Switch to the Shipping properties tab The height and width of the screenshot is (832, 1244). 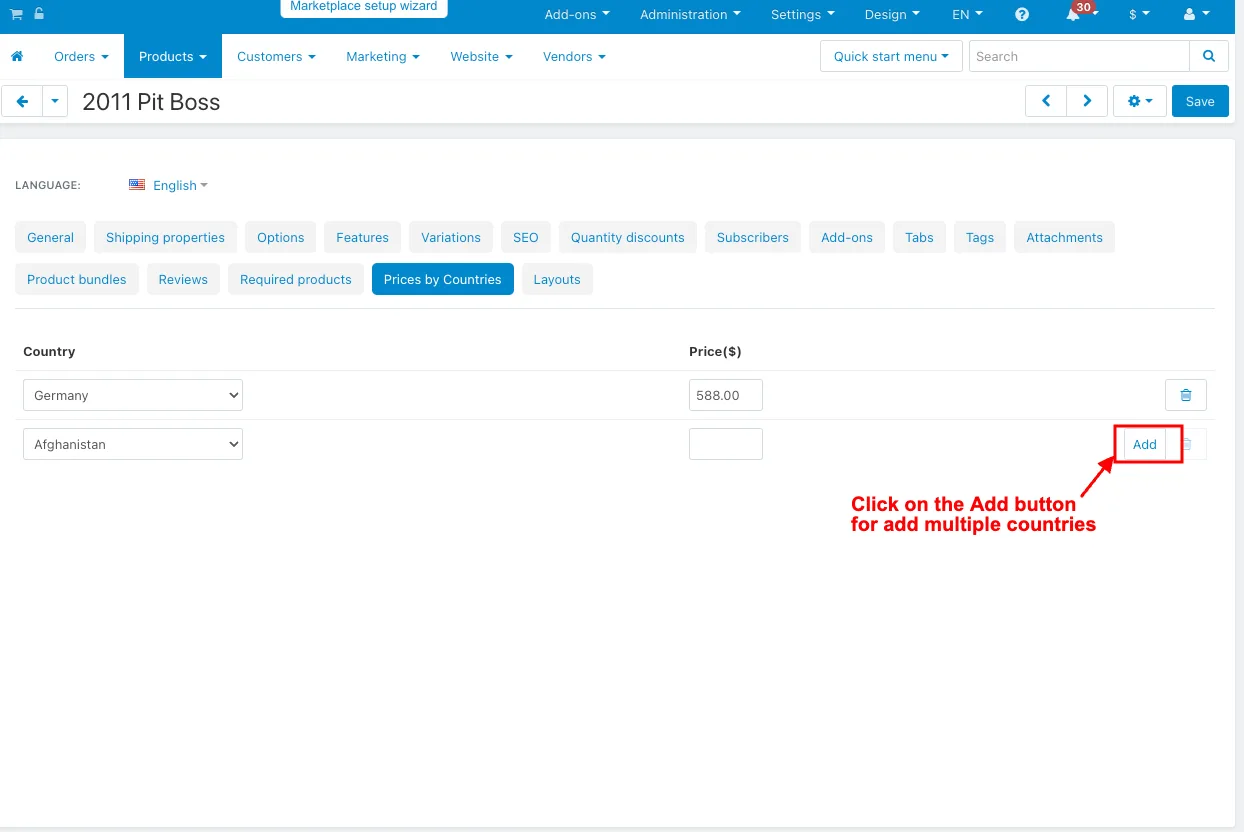165,237
